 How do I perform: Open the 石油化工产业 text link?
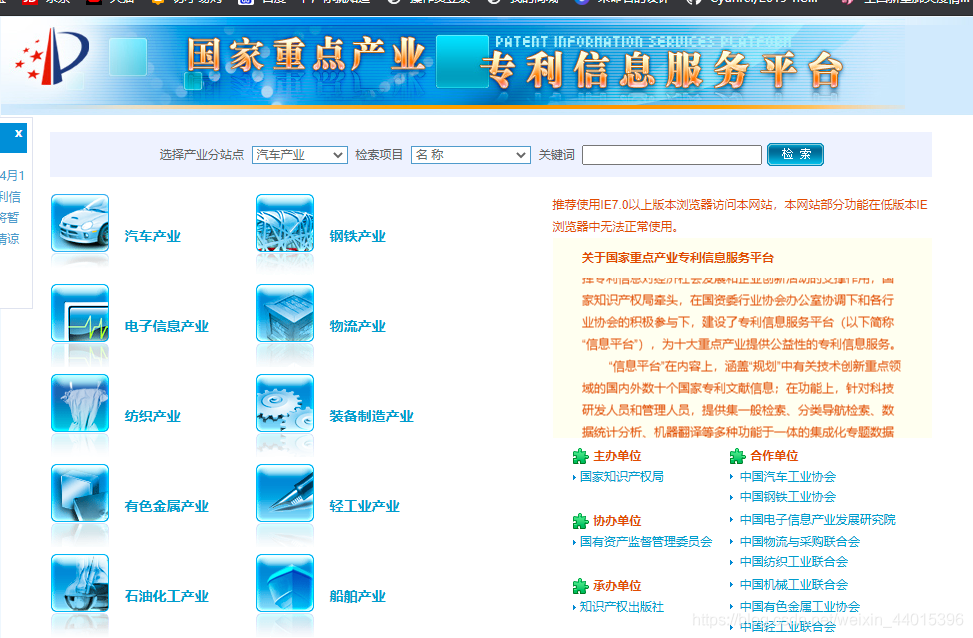coord(166,596)
